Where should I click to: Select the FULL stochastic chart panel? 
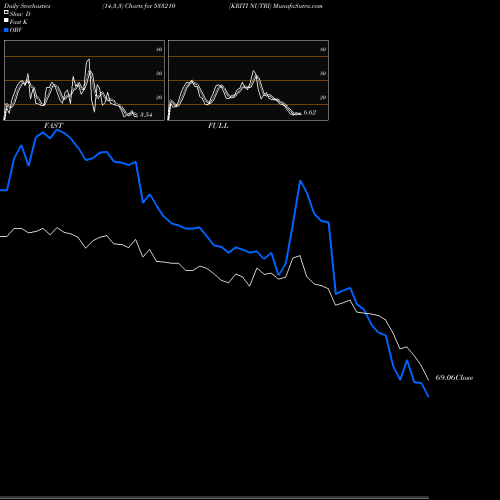(x=248, y=80)
